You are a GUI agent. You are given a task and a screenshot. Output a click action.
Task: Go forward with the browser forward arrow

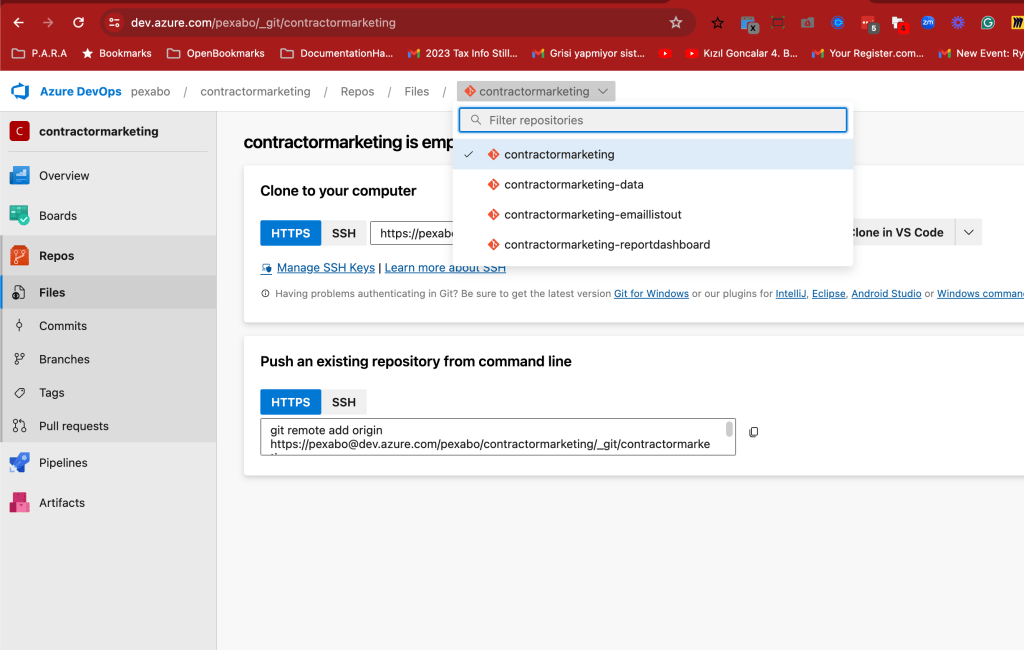48,23
